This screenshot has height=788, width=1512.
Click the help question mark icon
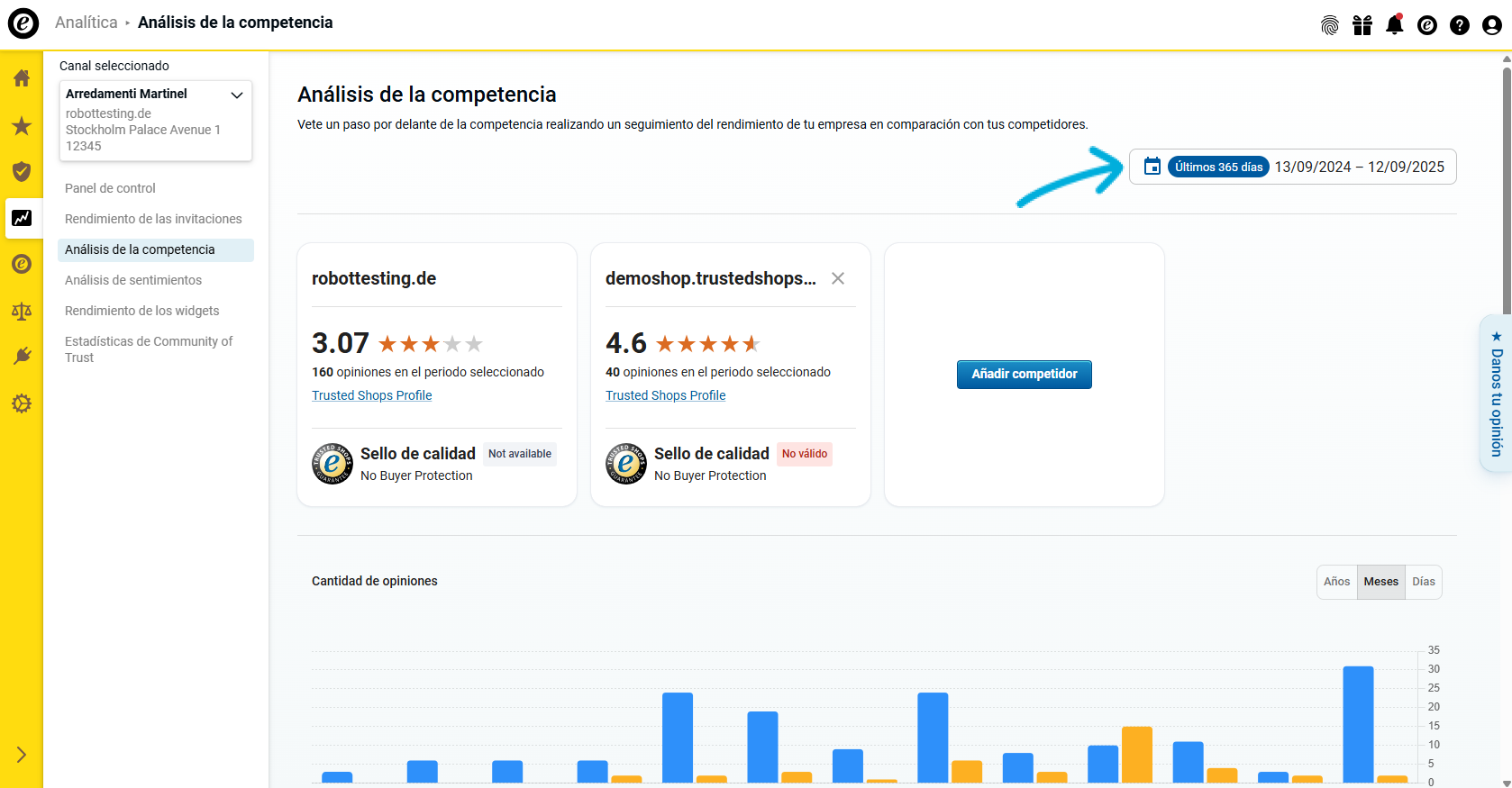click(x=1459, y=25)
